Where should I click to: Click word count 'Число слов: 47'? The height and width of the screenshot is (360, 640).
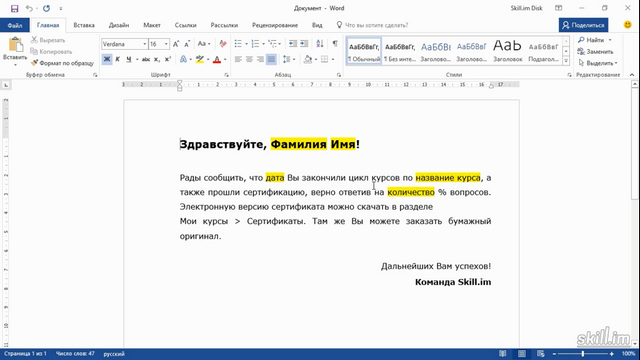click(75, 353)
